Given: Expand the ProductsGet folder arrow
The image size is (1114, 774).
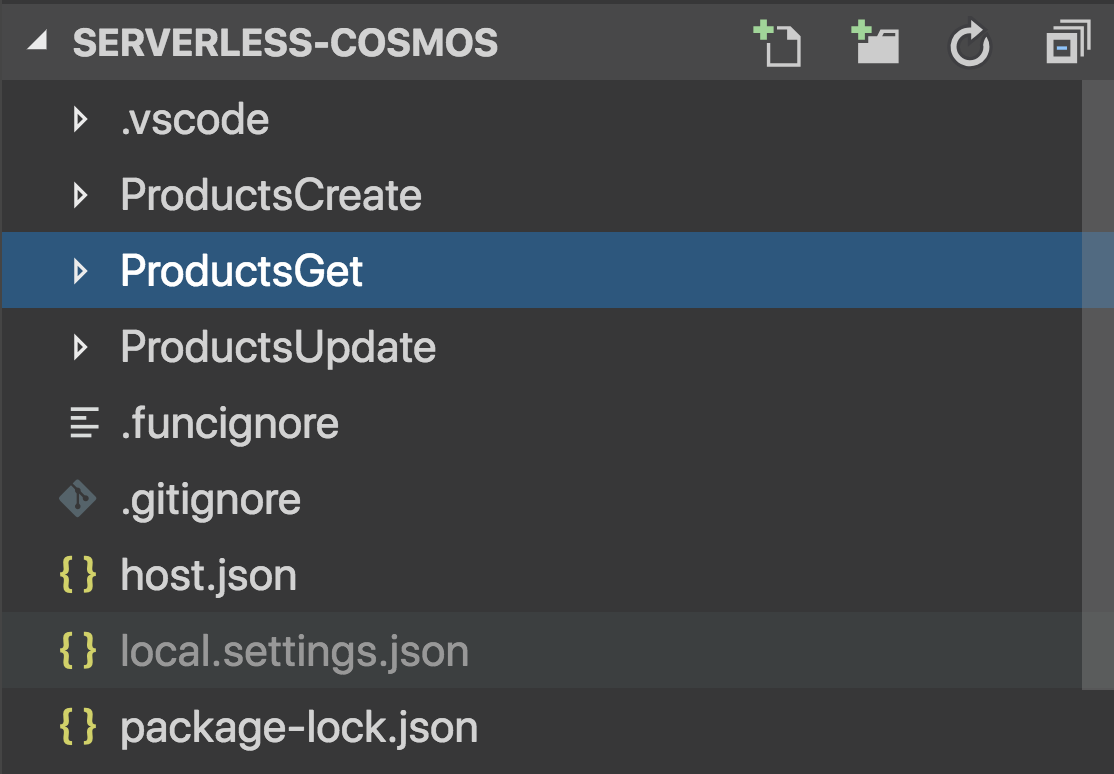Looking at the screenshot, I should 81,271.
